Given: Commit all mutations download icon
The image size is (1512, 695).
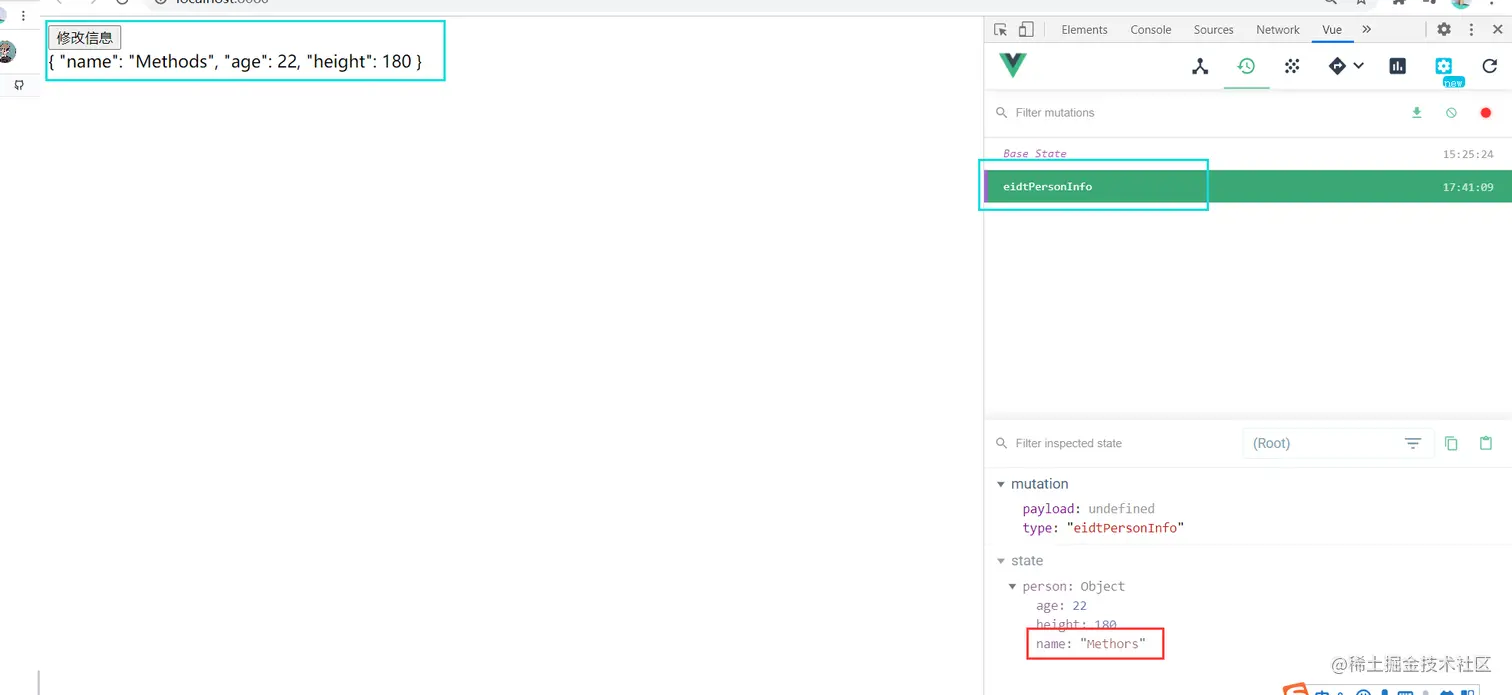Looking at the screenshot, I should (1416, 113).
